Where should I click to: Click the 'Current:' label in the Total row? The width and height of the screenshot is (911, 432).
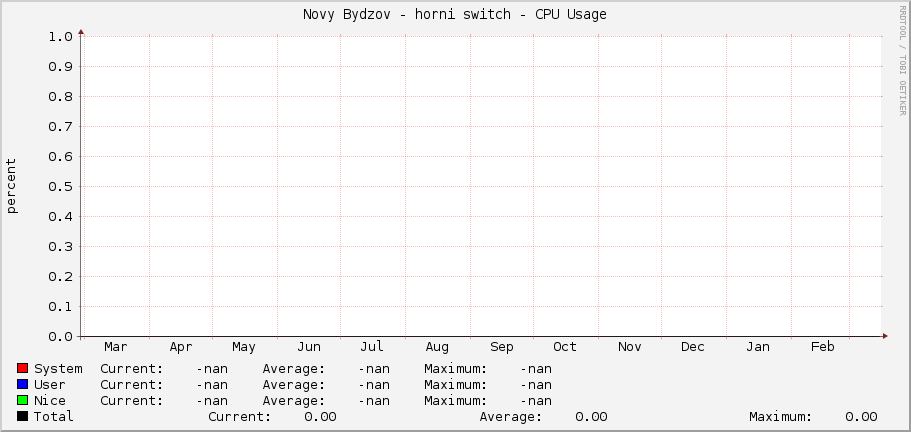point(239,416)
